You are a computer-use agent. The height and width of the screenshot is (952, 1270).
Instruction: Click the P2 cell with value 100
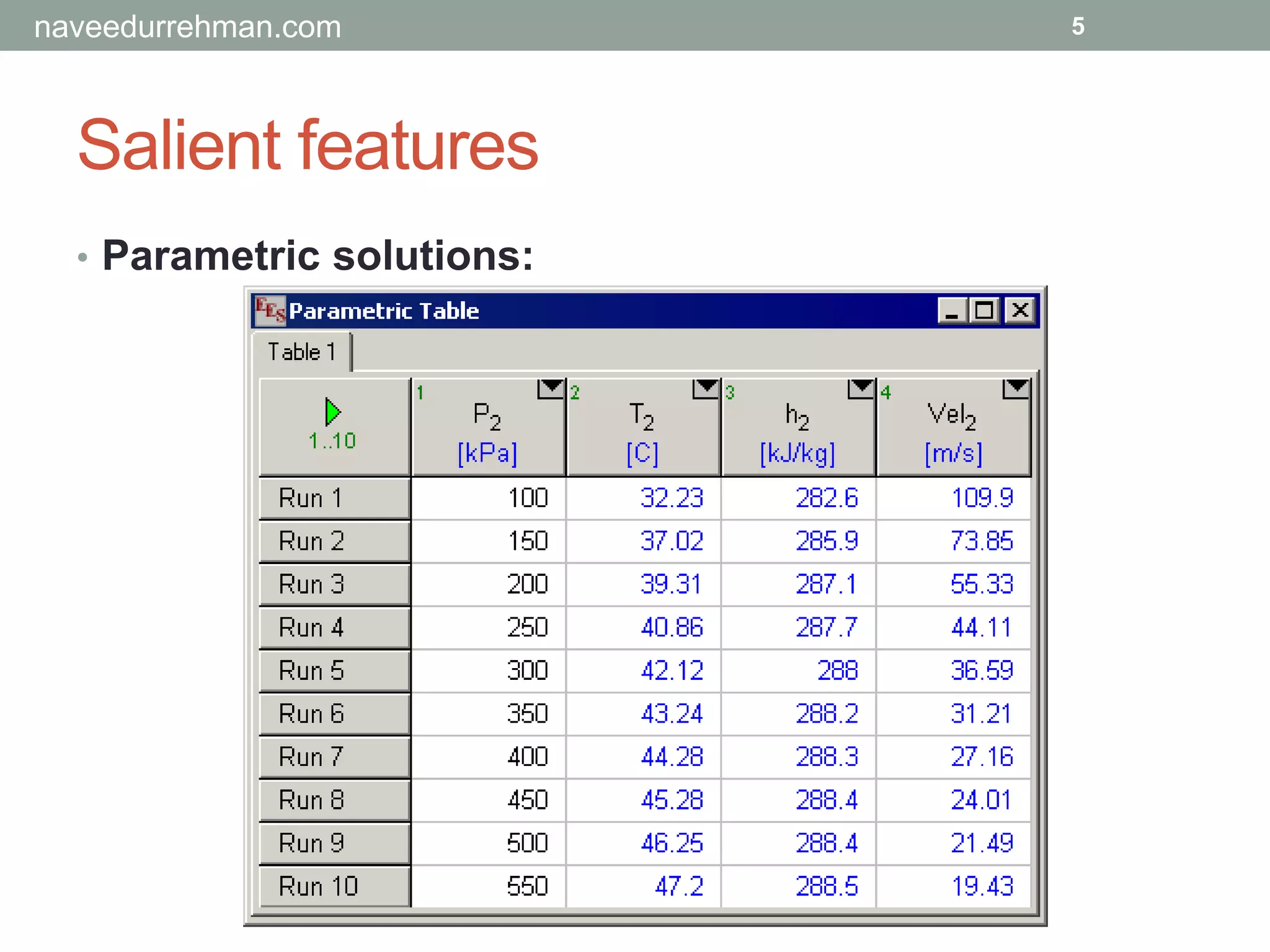(489, 498)
